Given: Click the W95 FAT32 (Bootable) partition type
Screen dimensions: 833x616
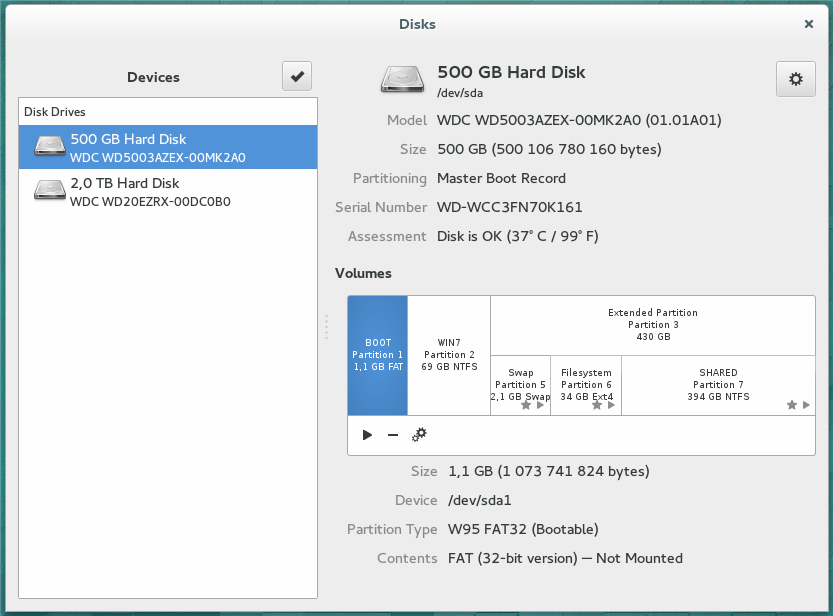Looking at the screenshot, I should point(523,529).
